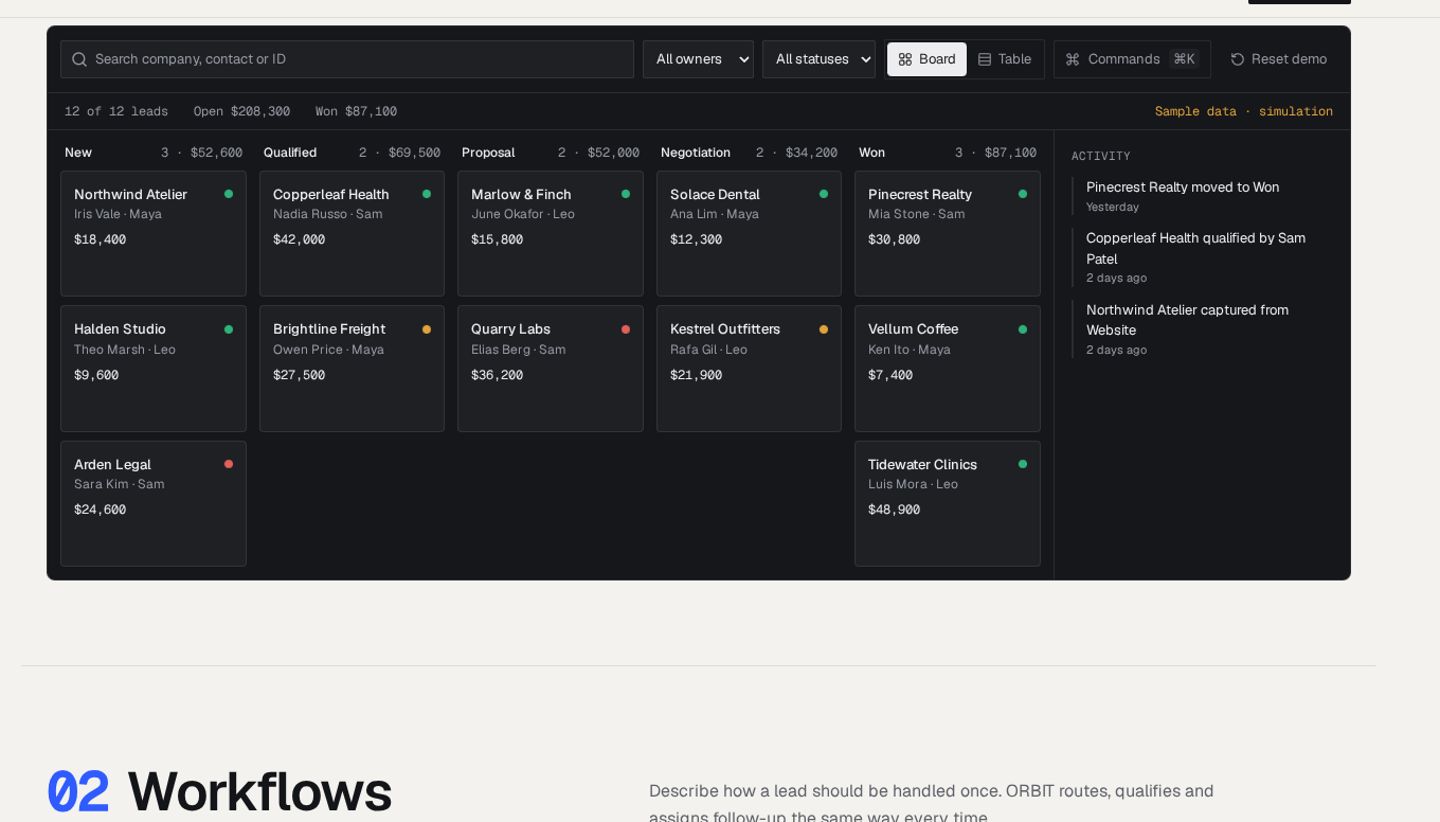Screen dimensions: 1440x822
Task: Click the green dot on Pinecrest Realty
Action: [x=1022, y=194]
